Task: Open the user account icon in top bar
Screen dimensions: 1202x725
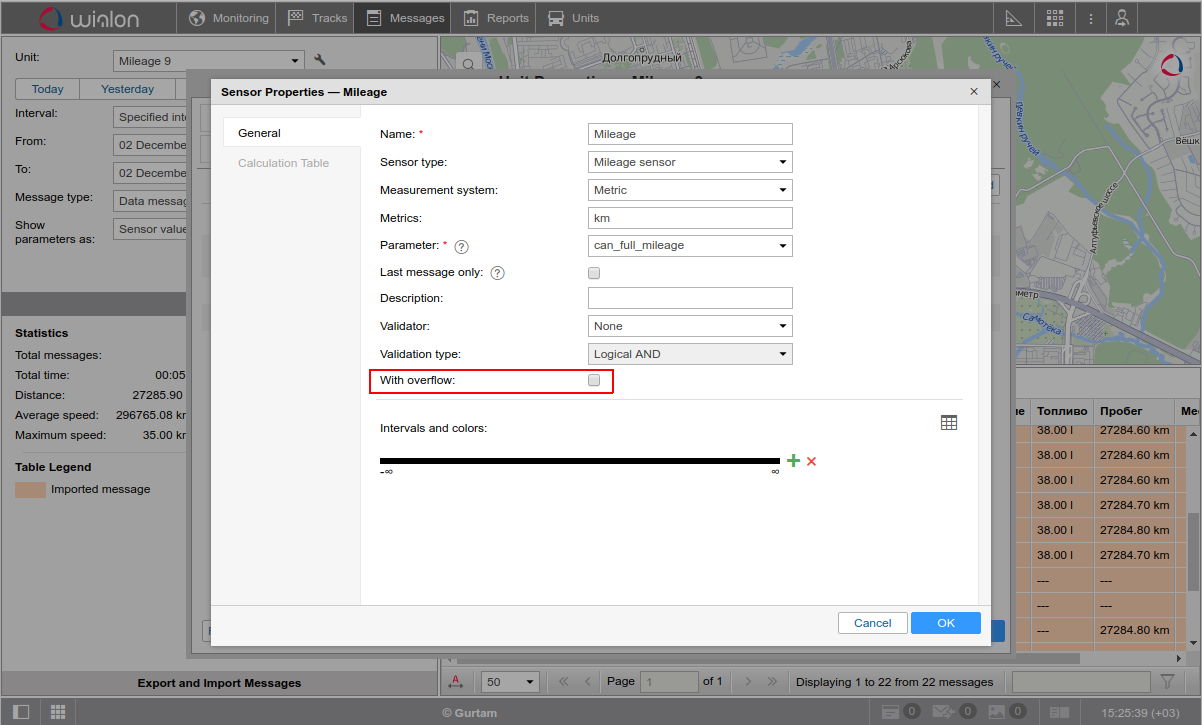Action: click(x=1123, y=18)
